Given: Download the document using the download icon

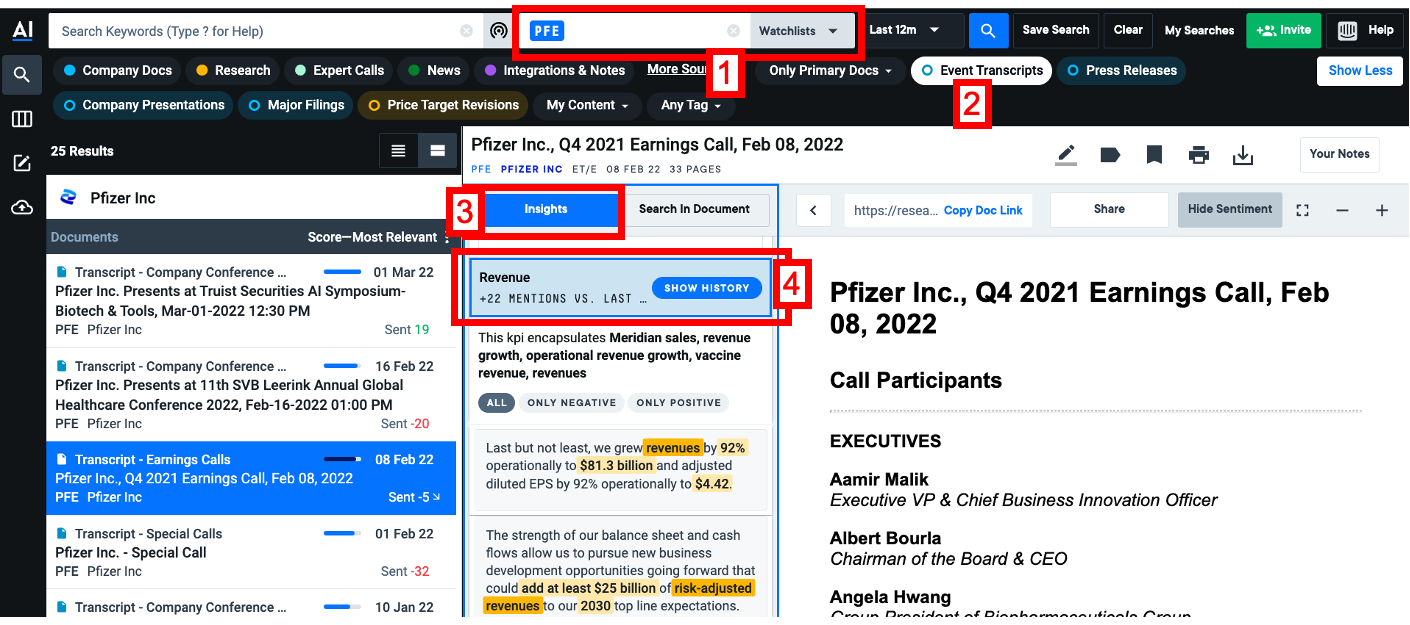Looking at the screenshot, I should point(1243,155).
